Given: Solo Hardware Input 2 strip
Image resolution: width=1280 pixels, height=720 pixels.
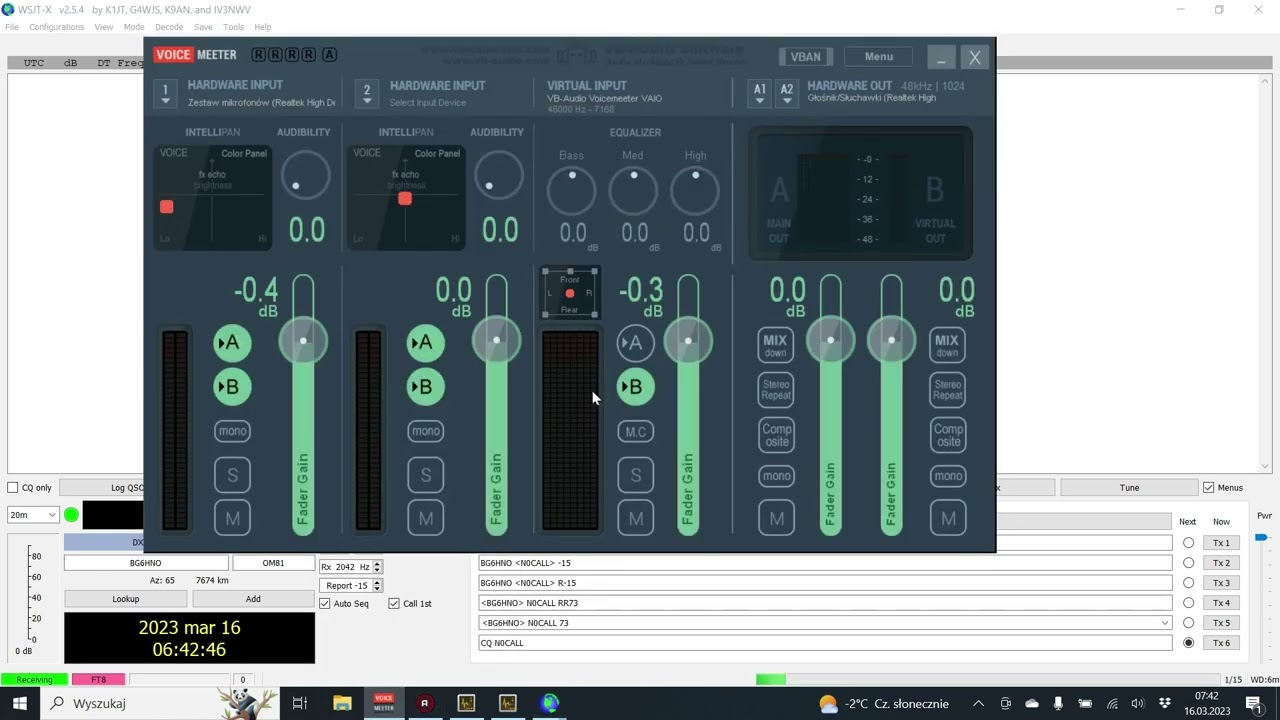Looking at the screenshot, I should pyautogui.click(x=425, y=475).
